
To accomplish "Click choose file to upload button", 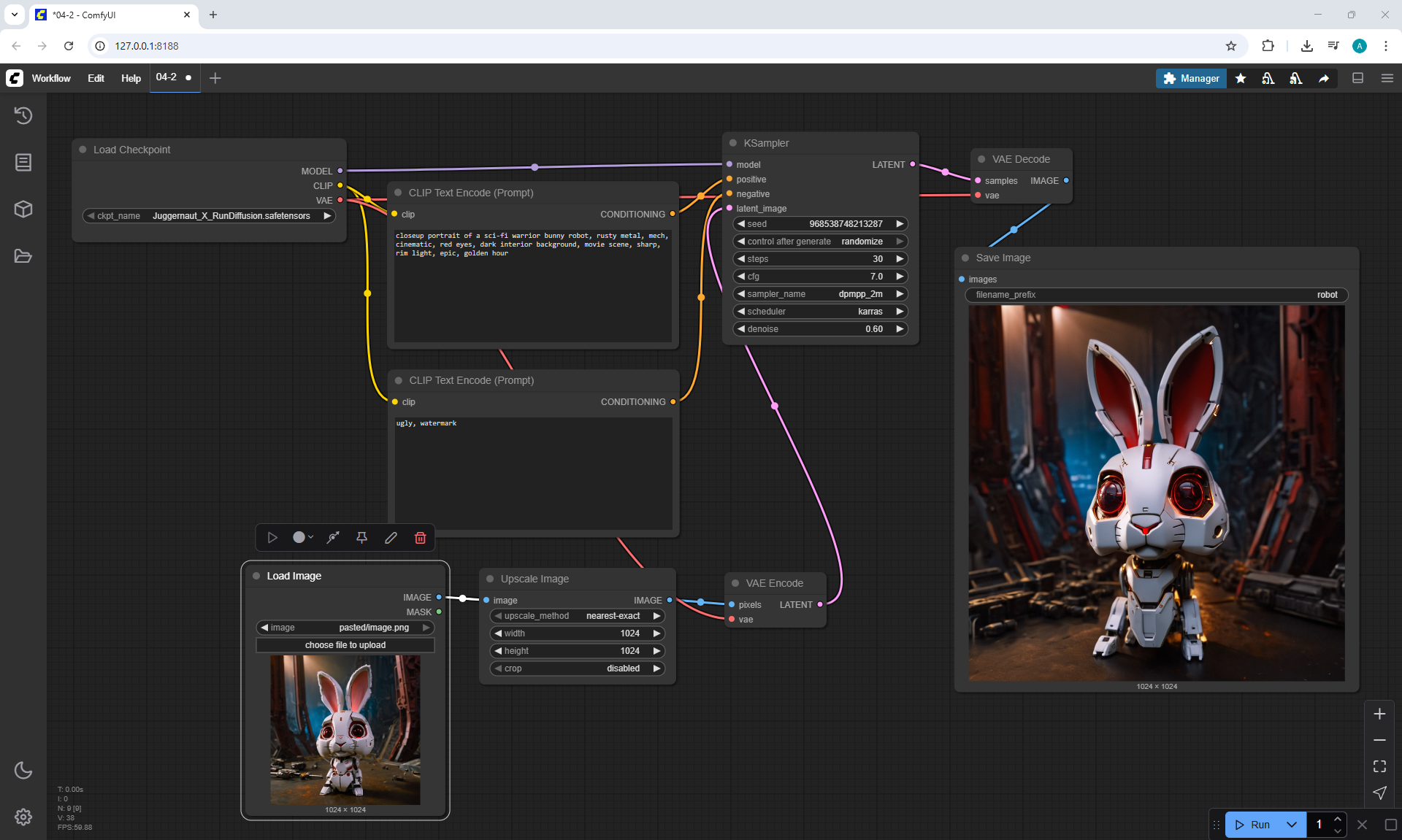I will pos(345,645).
